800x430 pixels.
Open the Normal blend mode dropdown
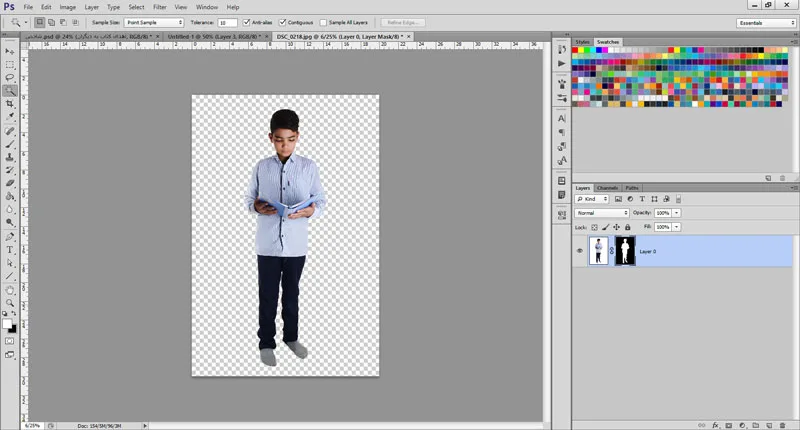[602, 213]
